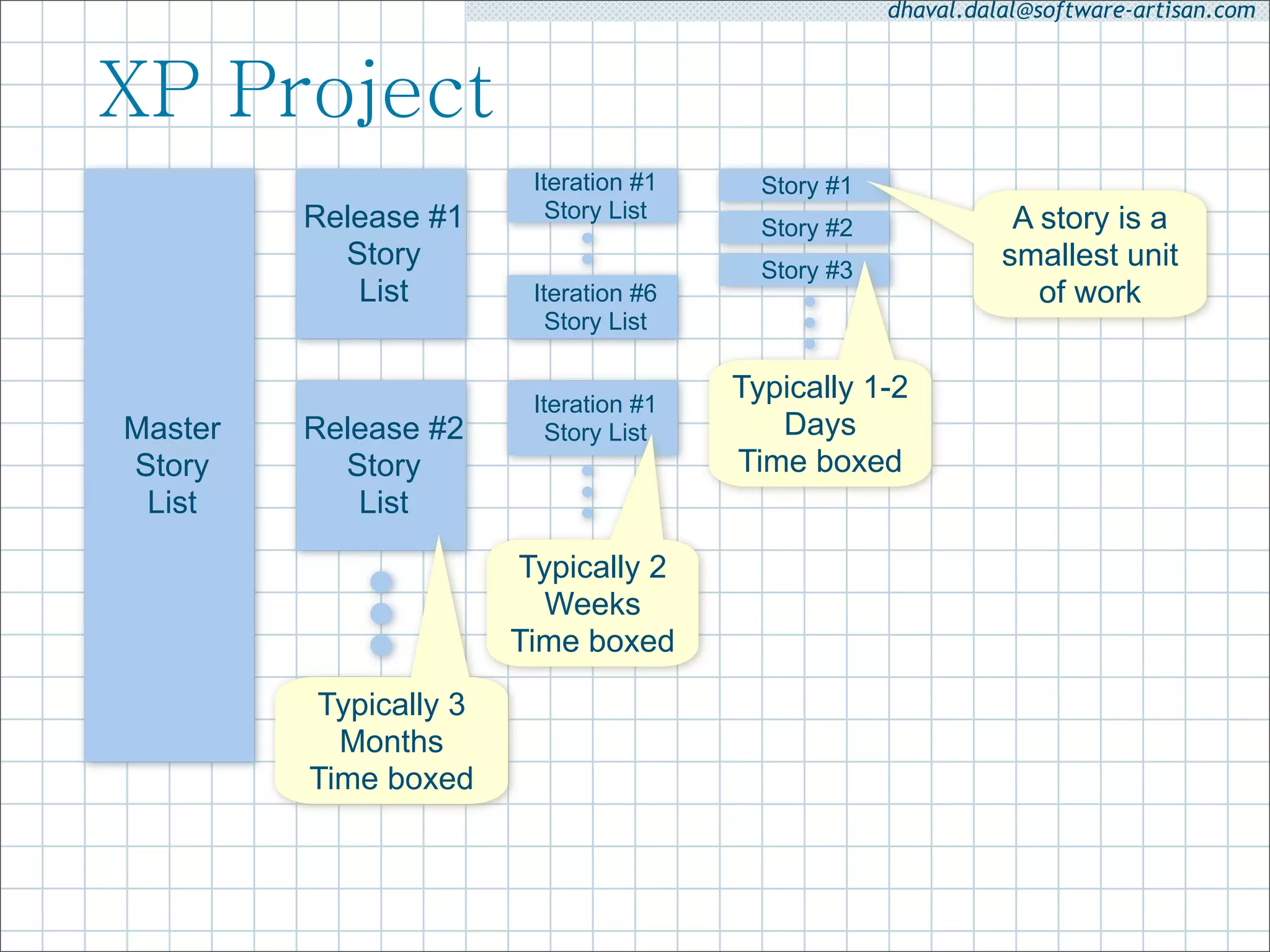This screenshot has height=952, width=1270.
Task: Click the Master Story List box
Action: click(169, 465)
